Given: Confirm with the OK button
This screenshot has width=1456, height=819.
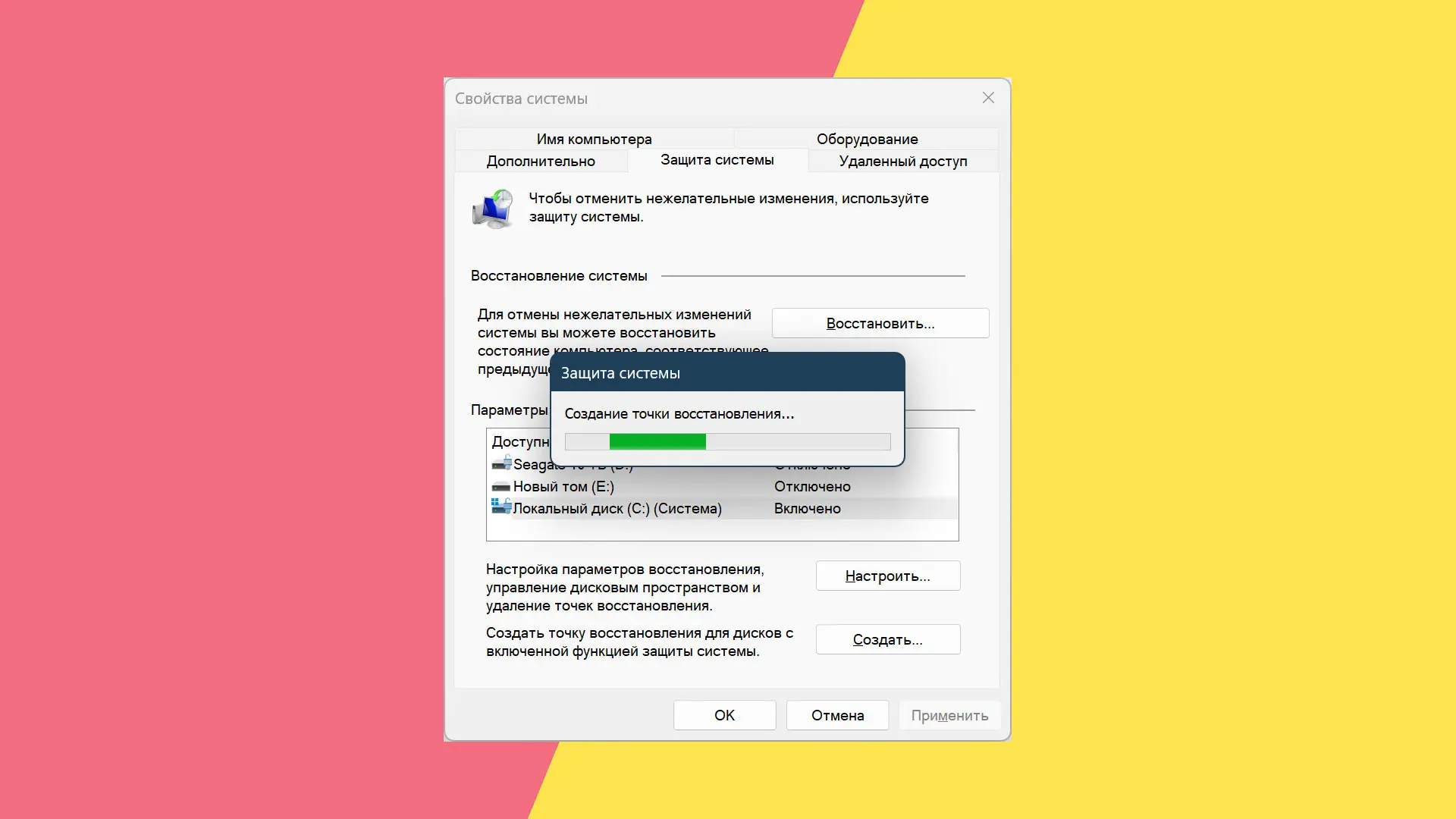Looking at the screenshot, I should coord(725,715).
